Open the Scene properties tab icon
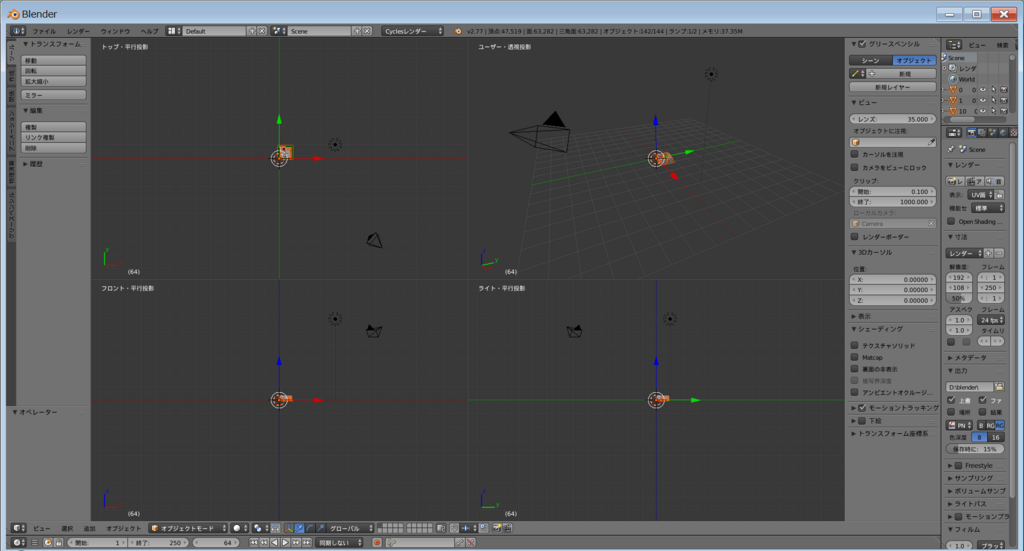 [x=993, y=133]
